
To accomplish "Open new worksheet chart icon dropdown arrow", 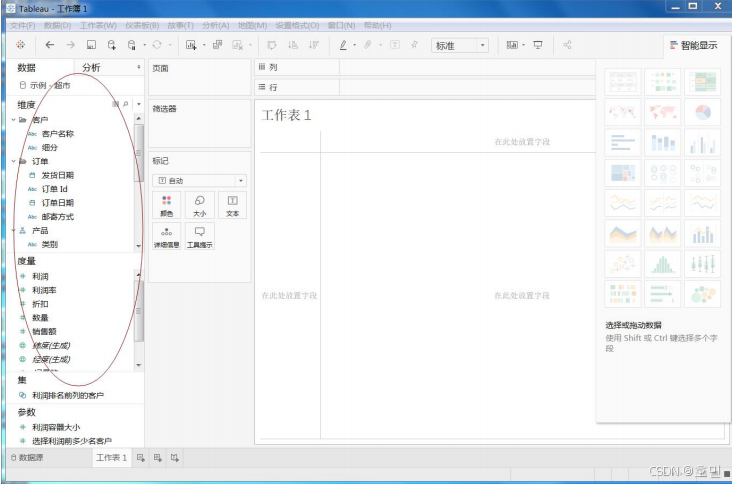I will [204, 45].
